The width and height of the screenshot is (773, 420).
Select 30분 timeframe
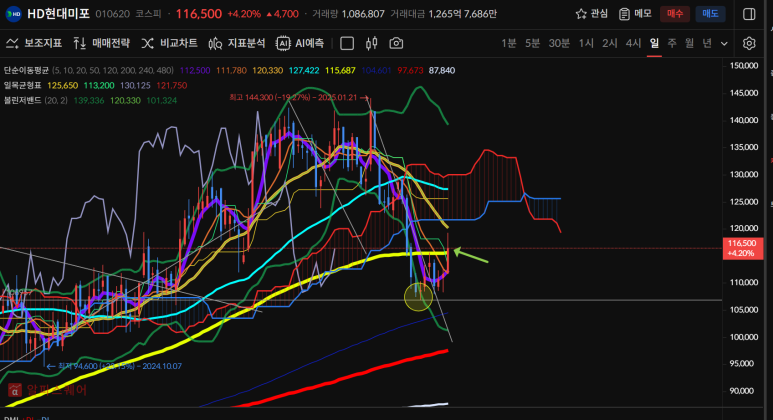click(x=560, y=43)
